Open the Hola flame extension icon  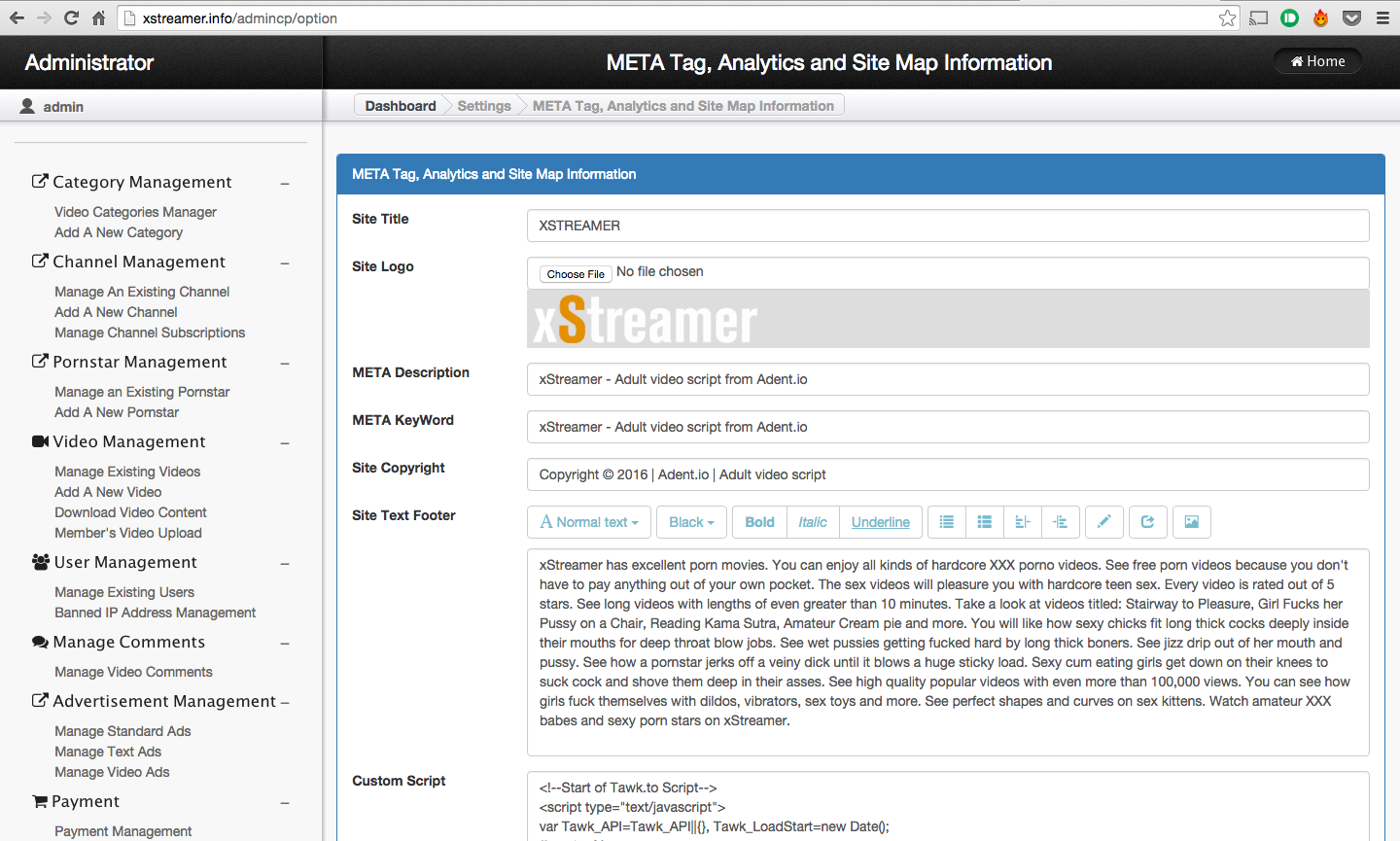click(1320, 18)
